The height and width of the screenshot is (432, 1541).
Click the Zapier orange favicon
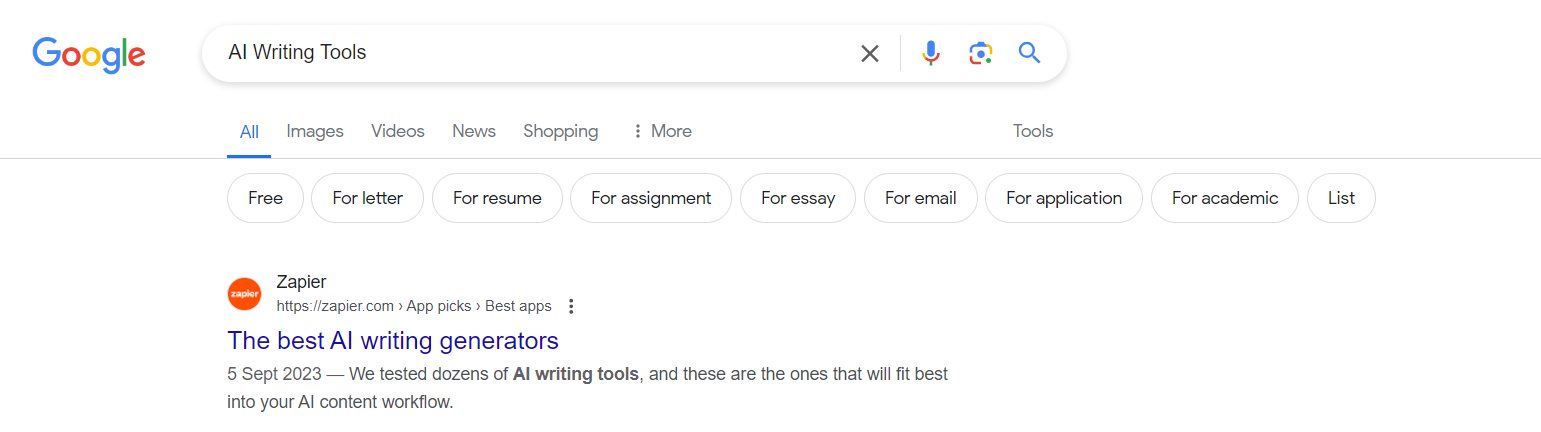tap(244, 294)
